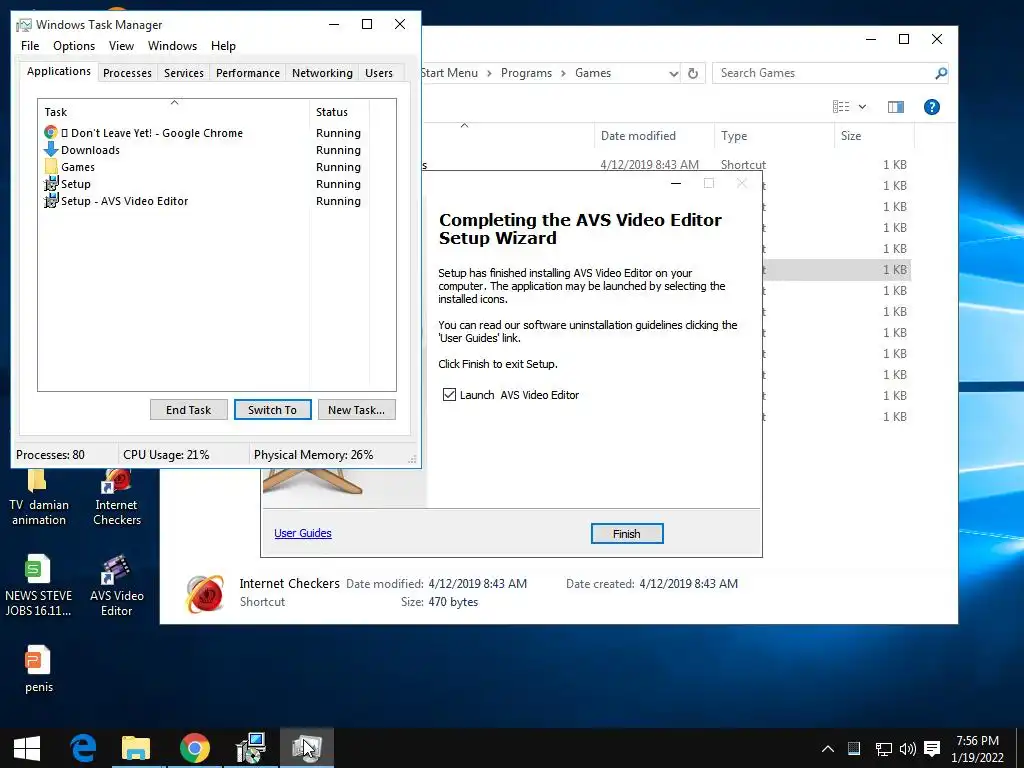Click the Games folder icon in the task list

tap(51, 167)
